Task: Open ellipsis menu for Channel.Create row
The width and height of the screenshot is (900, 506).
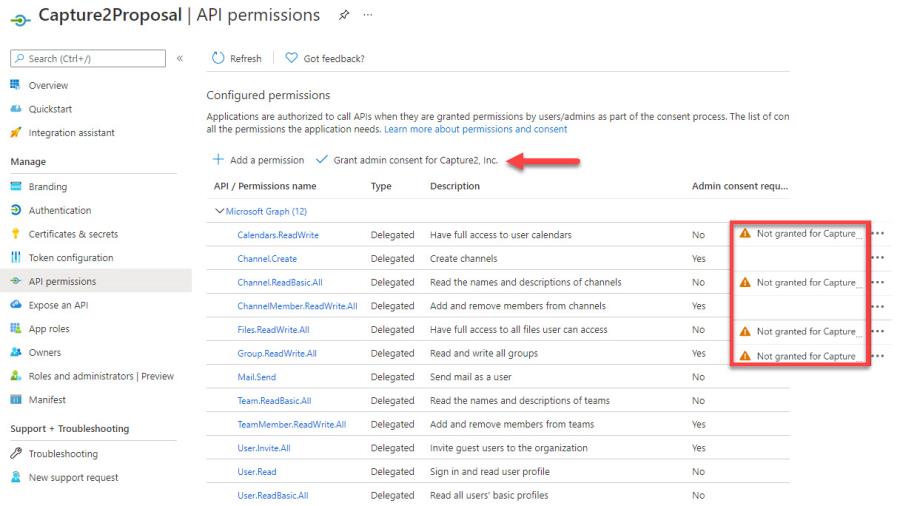Action: pos(878,258)
